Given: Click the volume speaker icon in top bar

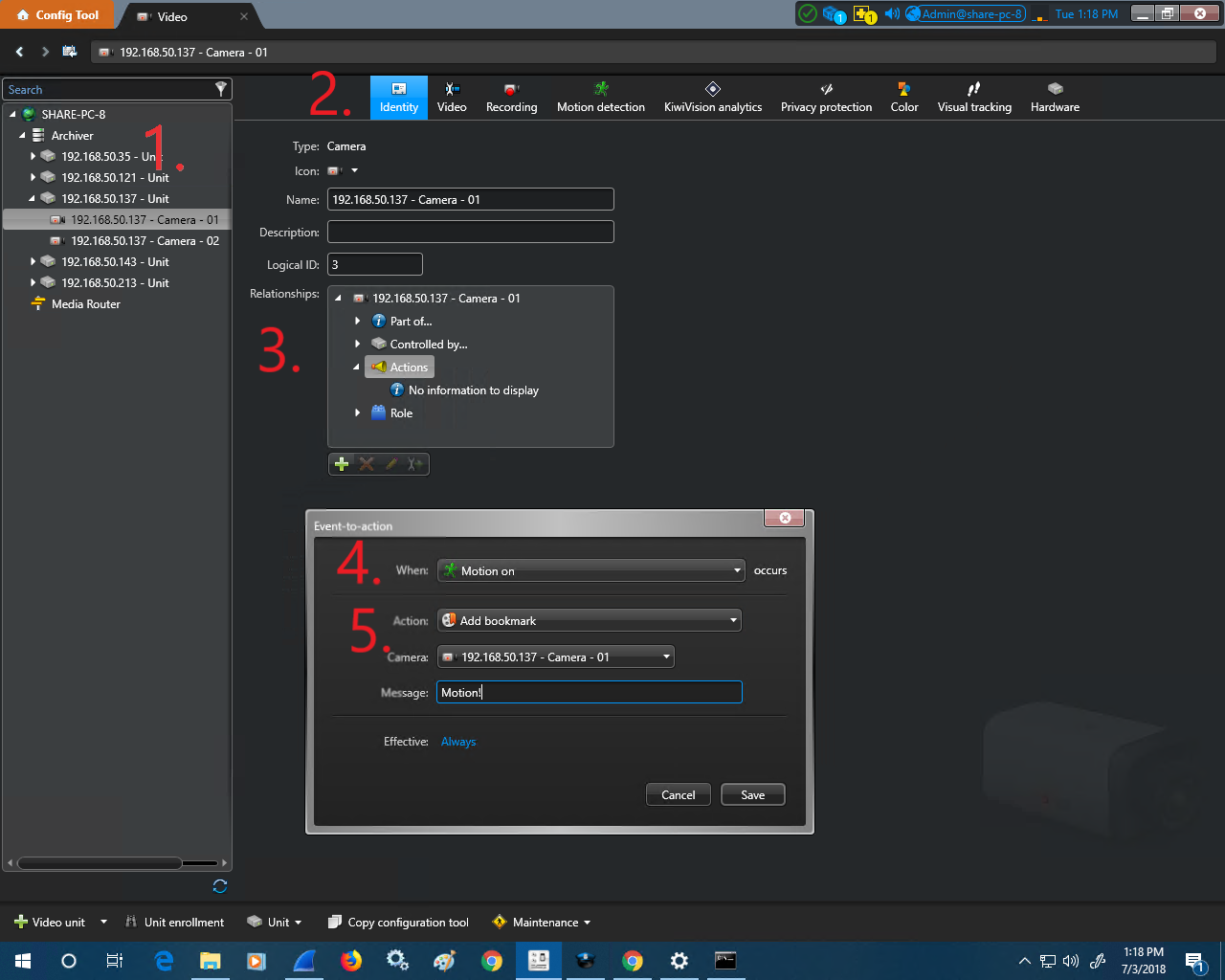Looking at the screenshot, I should pyautogui.click(x=892, y=13).
